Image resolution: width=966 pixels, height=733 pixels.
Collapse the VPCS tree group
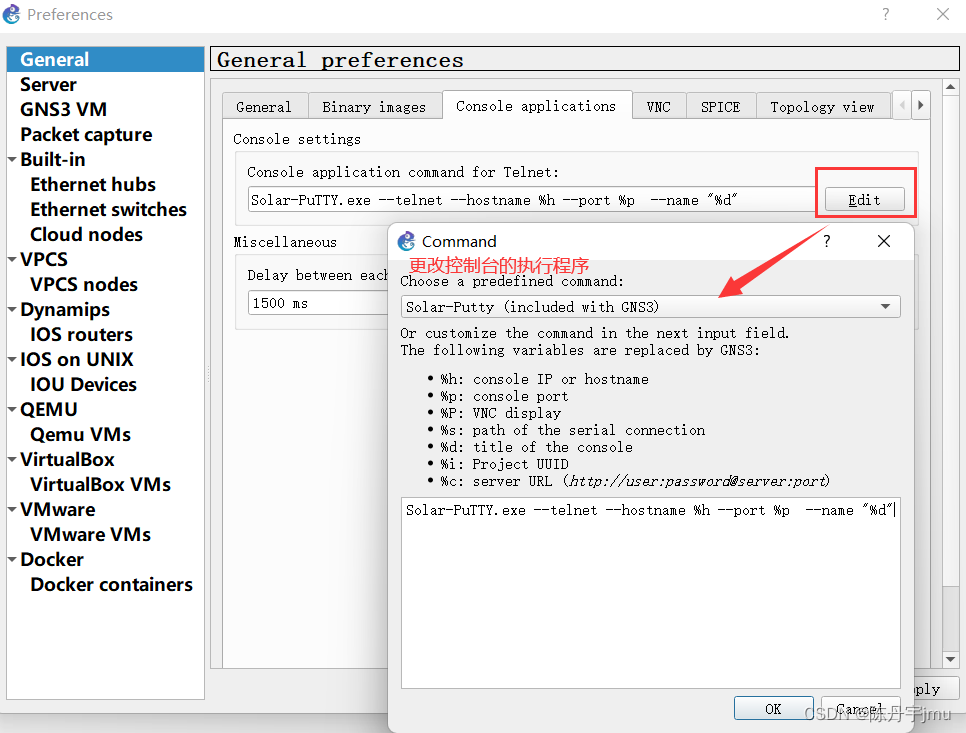tap(12, 259)
